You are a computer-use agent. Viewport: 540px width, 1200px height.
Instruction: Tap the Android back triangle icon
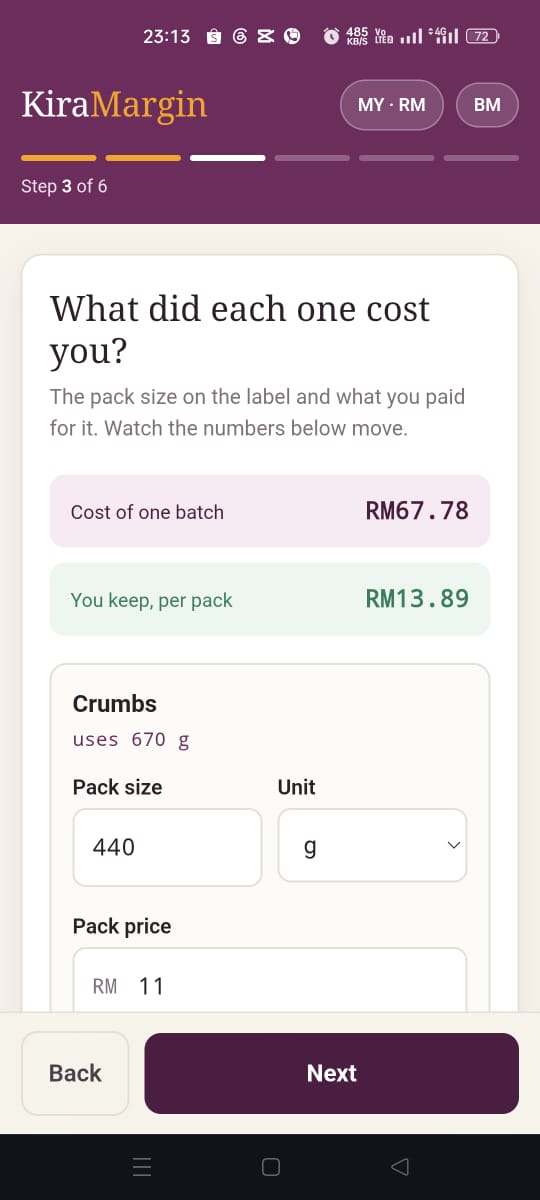pos(400,1166)
